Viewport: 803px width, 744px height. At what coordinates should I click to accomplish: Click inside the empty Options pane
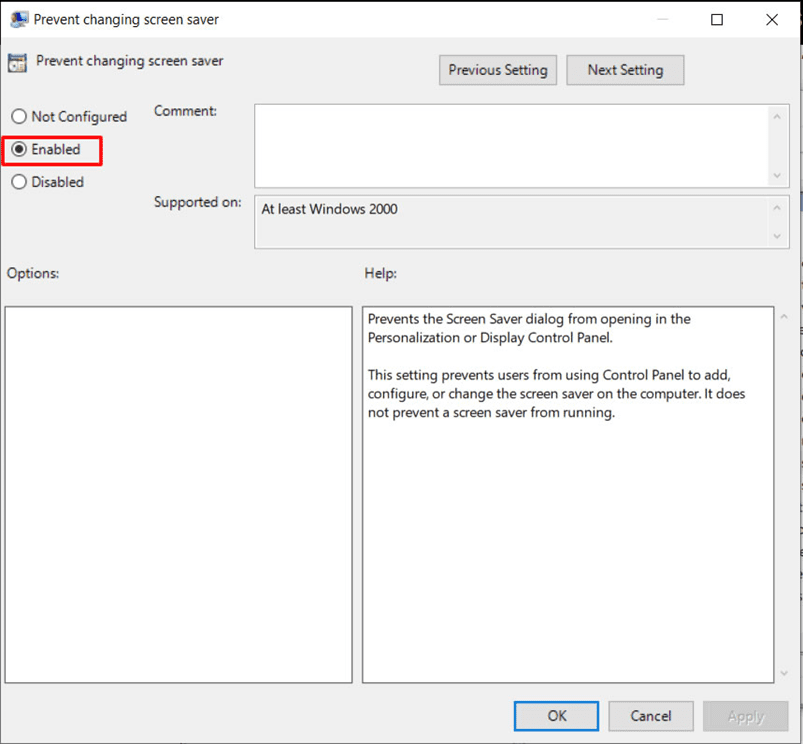178,494
